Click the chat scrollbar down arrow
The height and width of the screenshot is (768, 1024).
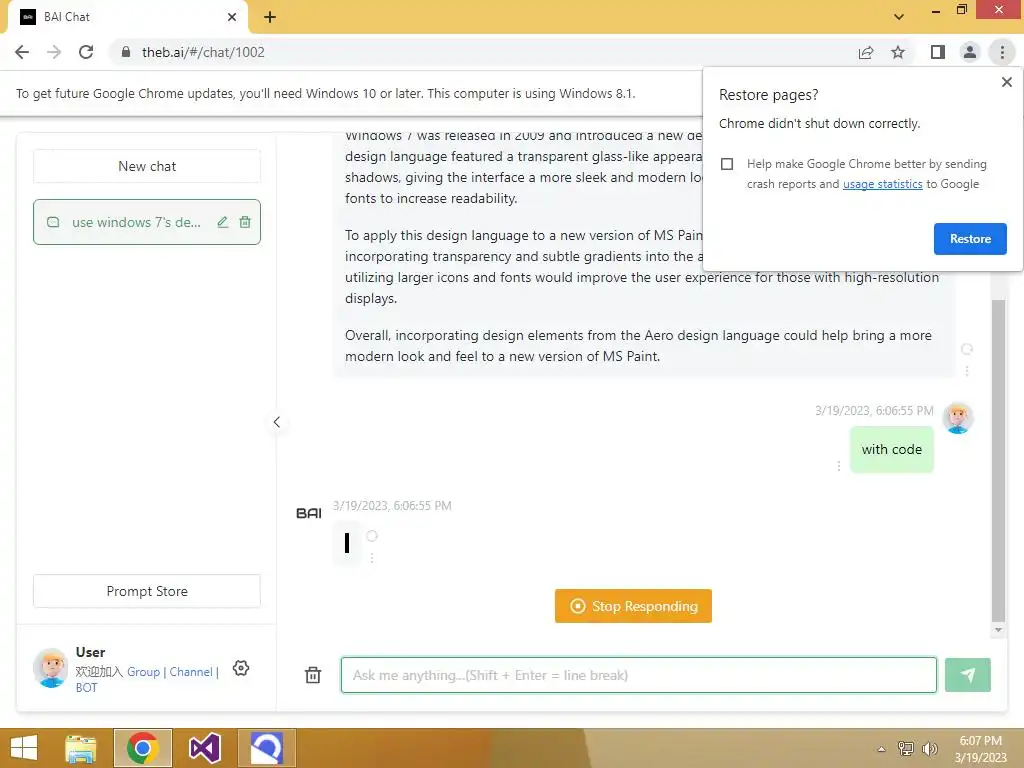point(997,630)
